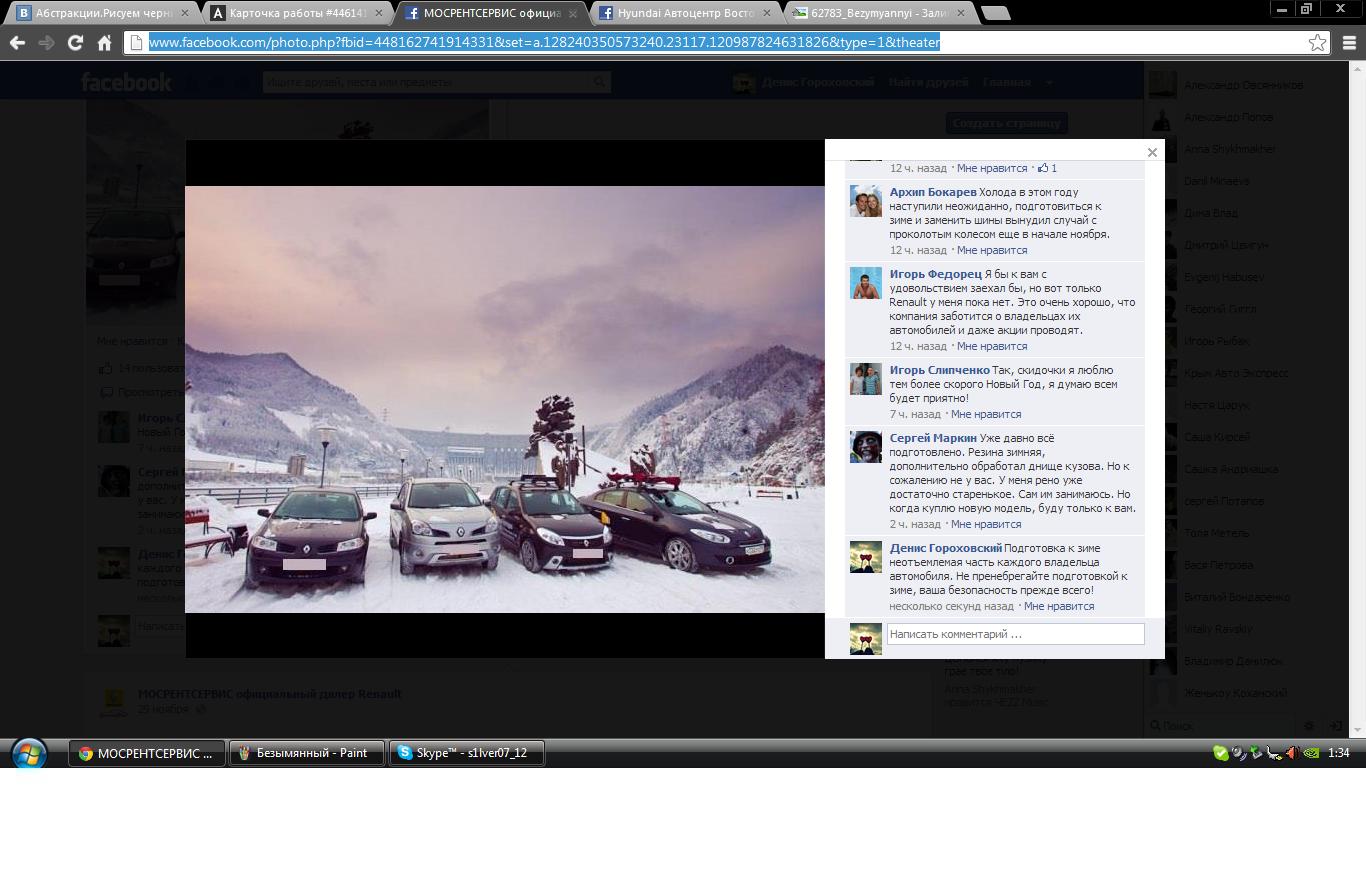Image resolution: width=1366 pixels, height=878 pixels.
Task: Click the 'Написать комментарий' input field
Action: [1015, 634]
